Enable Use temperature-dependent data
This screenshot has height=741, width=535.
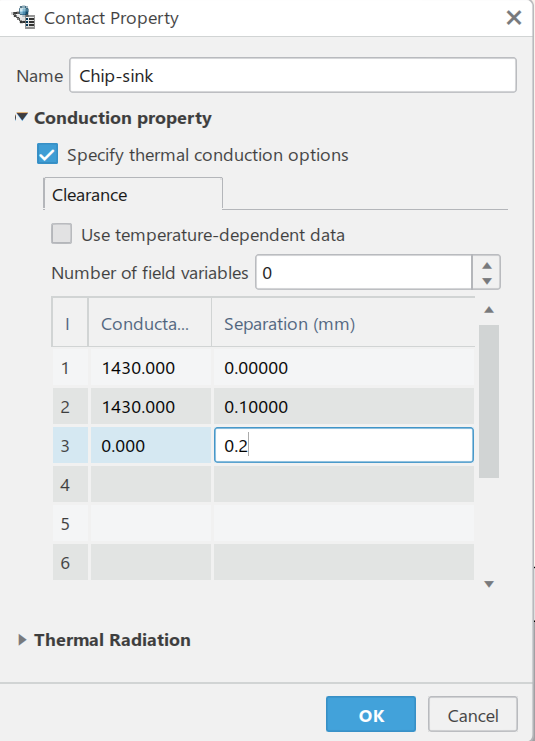(x=61, y=234)
